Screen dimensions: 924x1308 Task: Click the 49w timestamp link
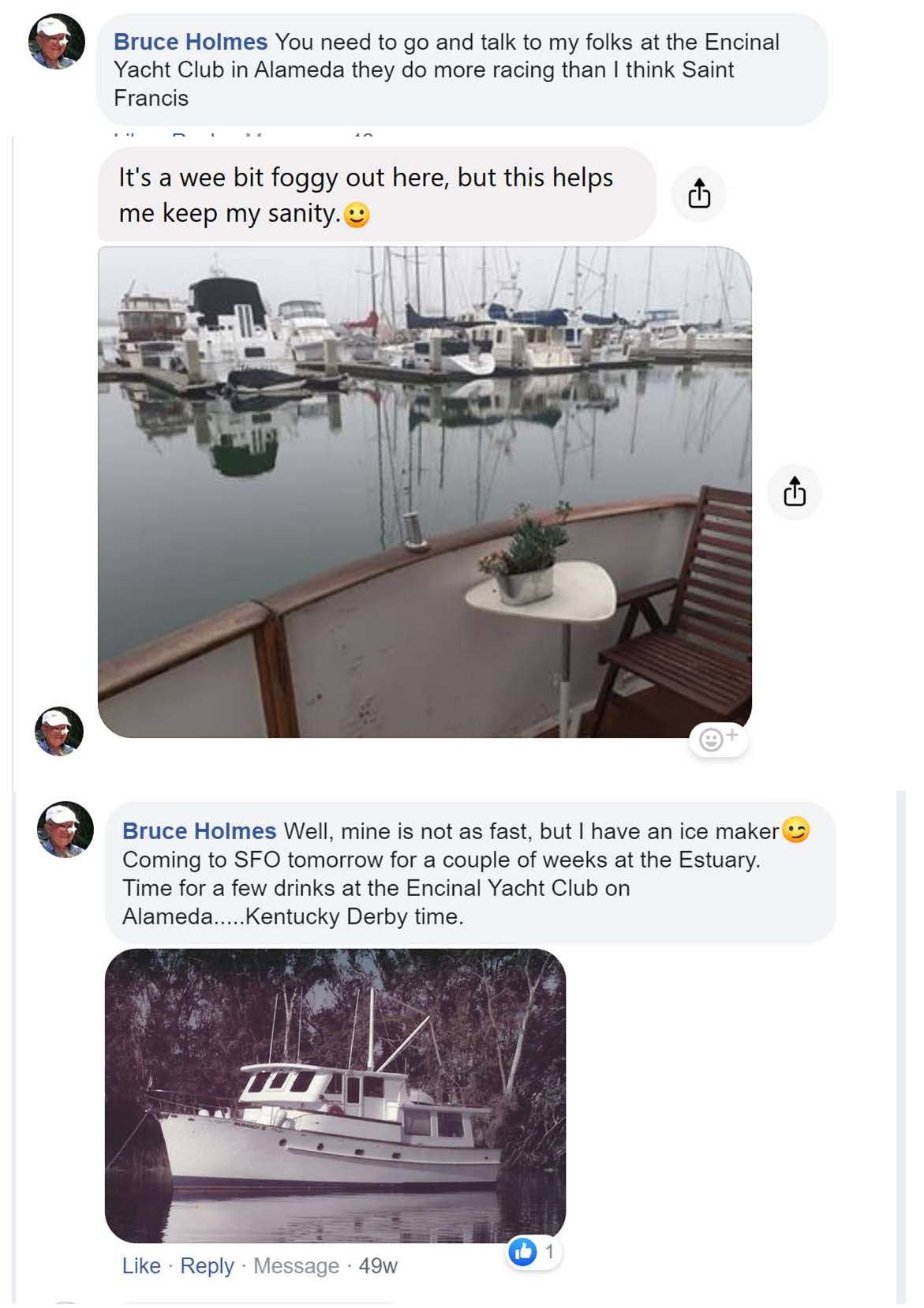click(x=378, y=1266)
